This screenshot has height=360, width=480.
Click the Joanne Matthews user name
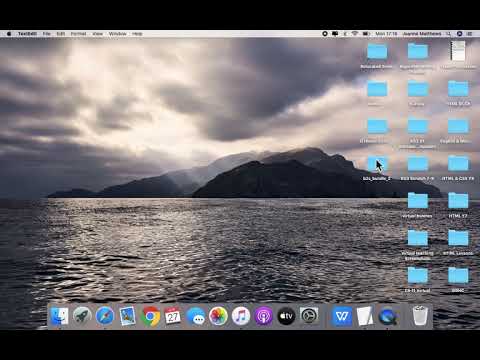click(x=422, y=34)
